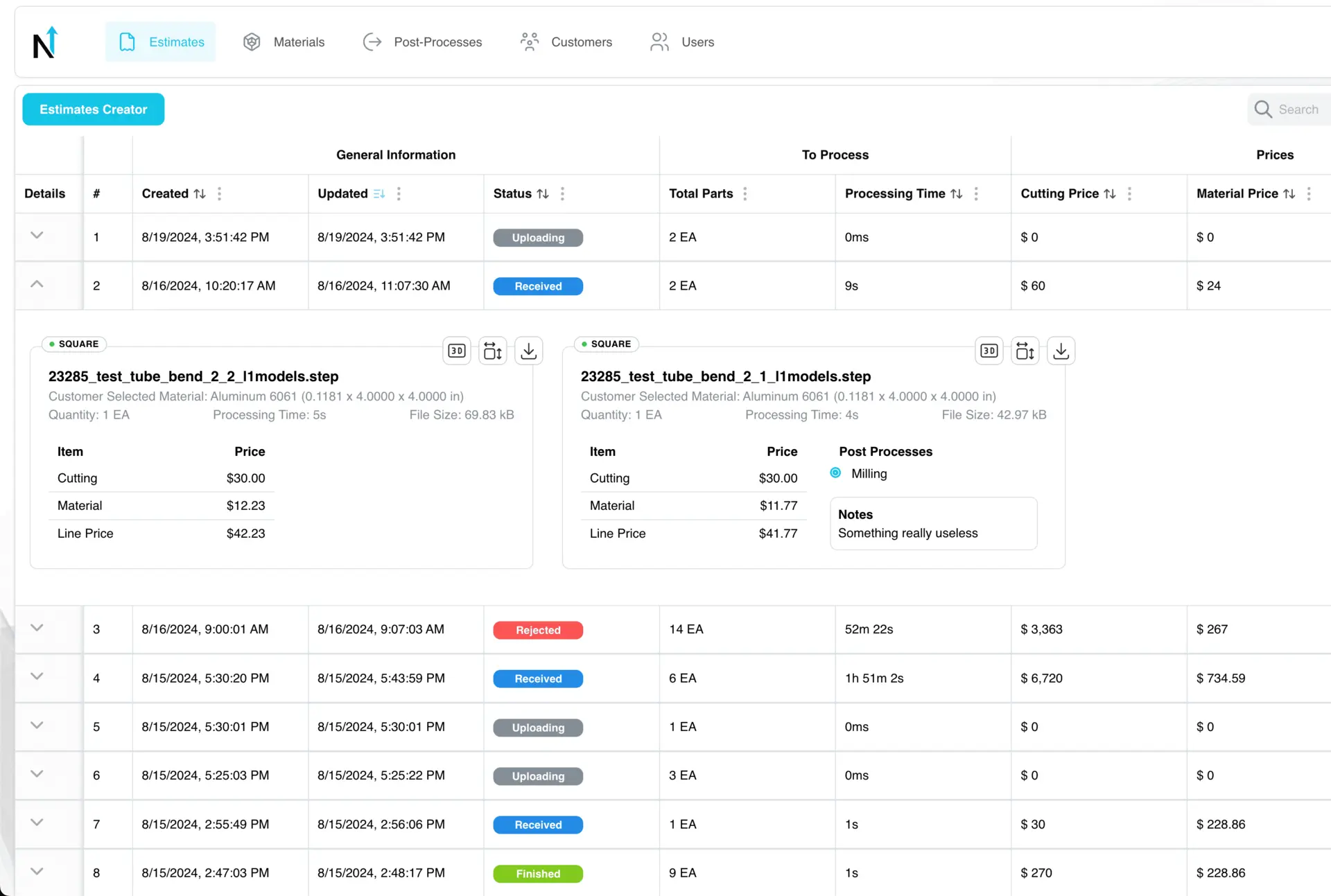Expand details for estimate row 3

(x=37, y=628)
